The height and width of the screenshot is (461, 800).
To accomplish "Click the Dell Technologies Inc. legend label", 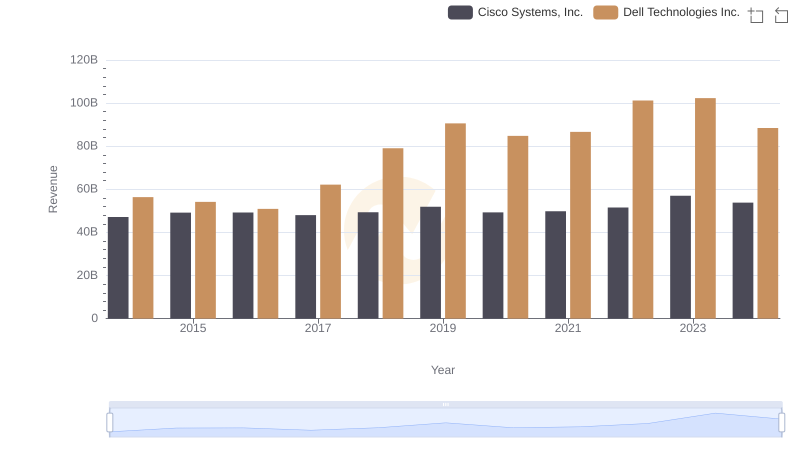I will click(x=681, y=12).
